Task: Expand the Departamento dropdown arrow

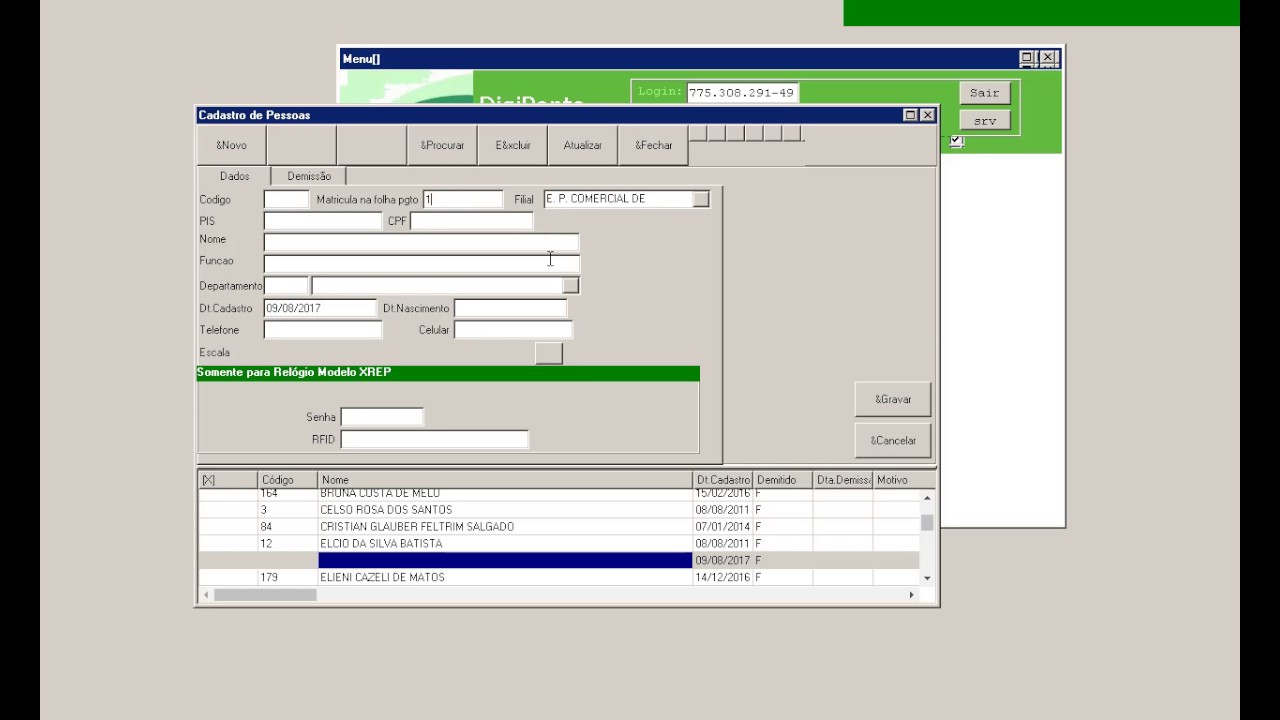Action: (570, 285)
